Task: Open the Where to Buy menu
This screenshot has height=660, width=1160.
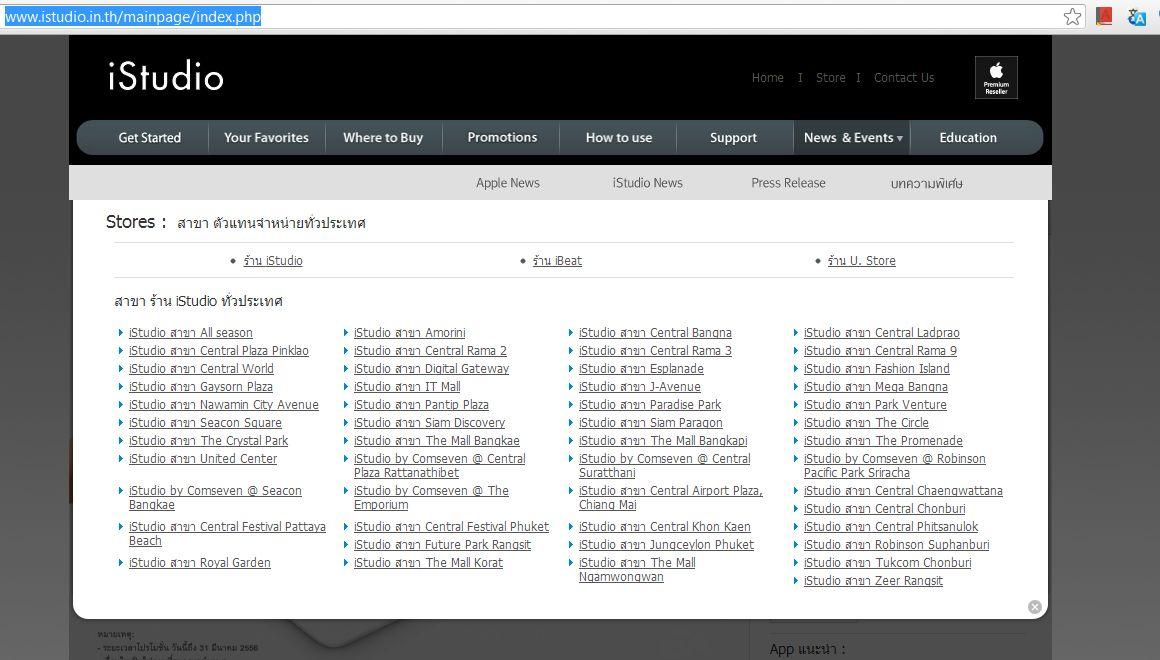Action: tap(383, 138)
